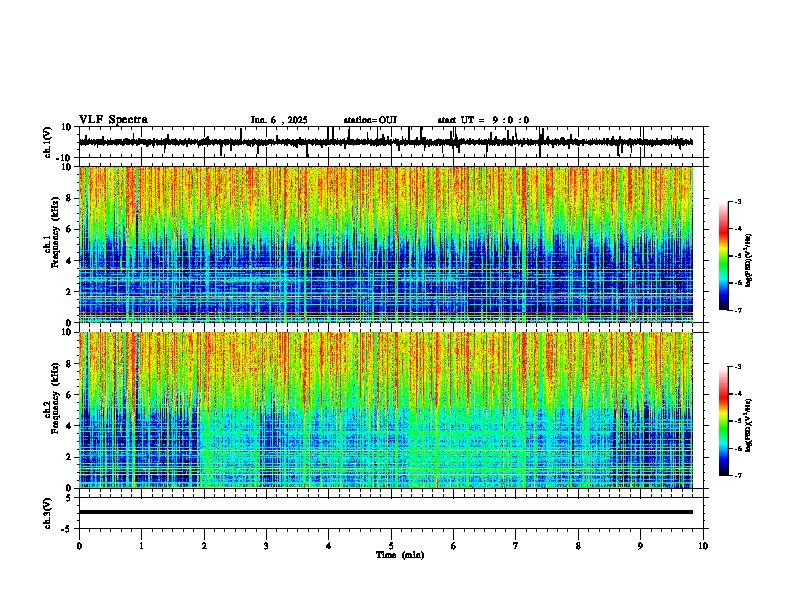792x612 pixels.
Task: Click the '6' kHz tick on ch.2 spectrogram
Action: [70, 395]
